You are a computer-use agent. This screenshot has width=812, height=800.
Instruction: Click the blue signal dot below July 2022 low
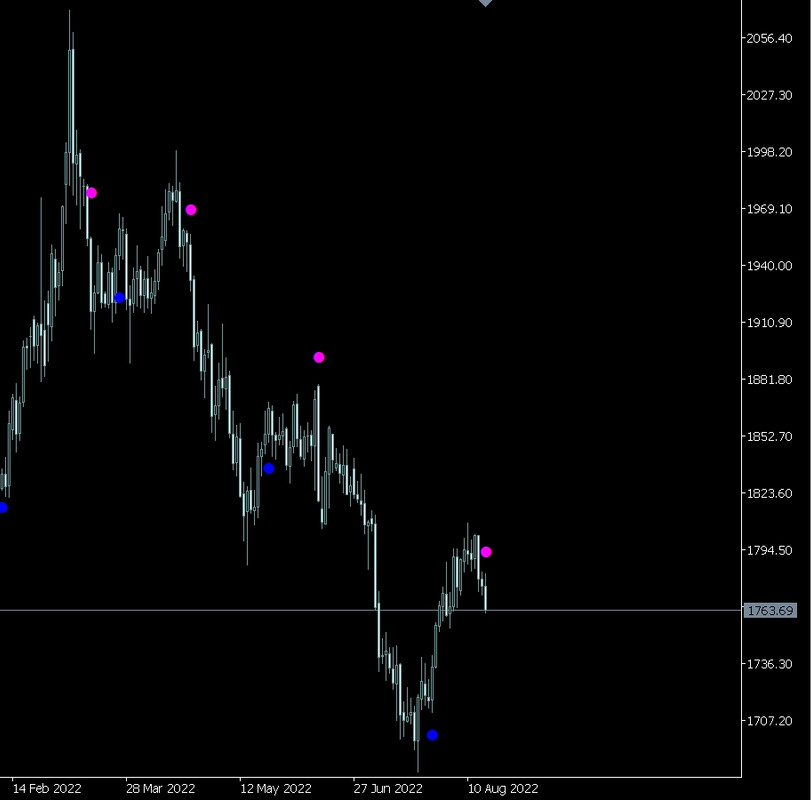[x=432, y=735]
